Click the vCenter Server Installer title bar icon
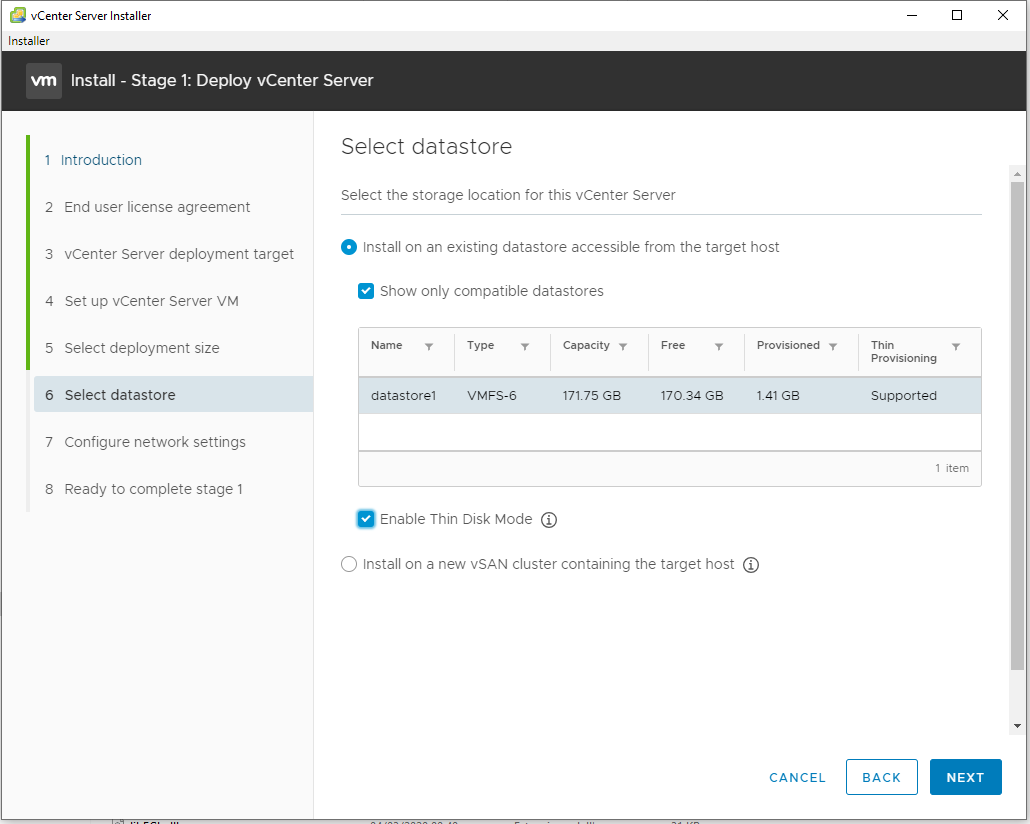1030x824 pixels. click(18, 15)
